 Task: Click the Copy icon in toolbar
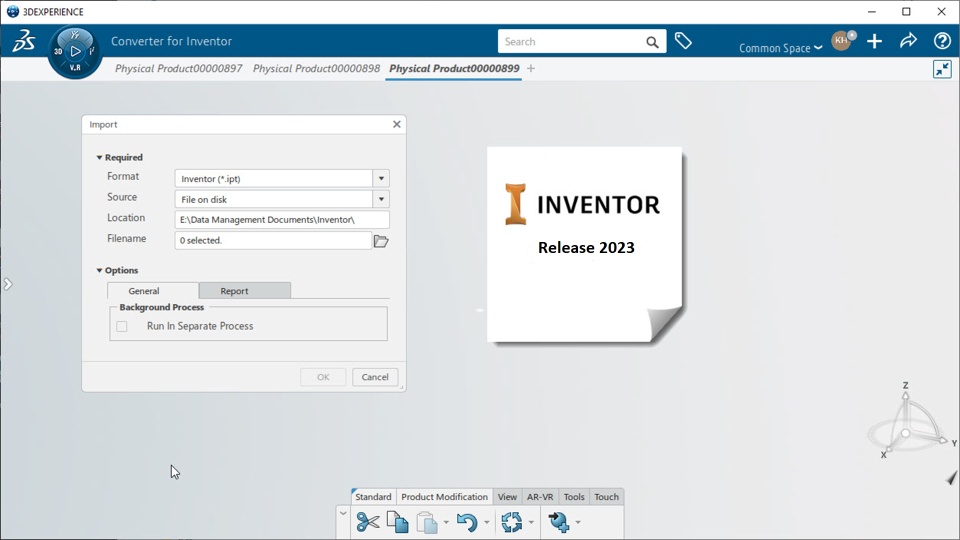[x=398, y=522]
